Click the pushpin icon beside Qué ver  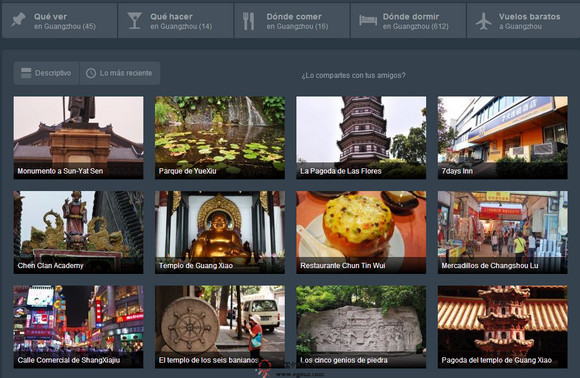point(18,20)
